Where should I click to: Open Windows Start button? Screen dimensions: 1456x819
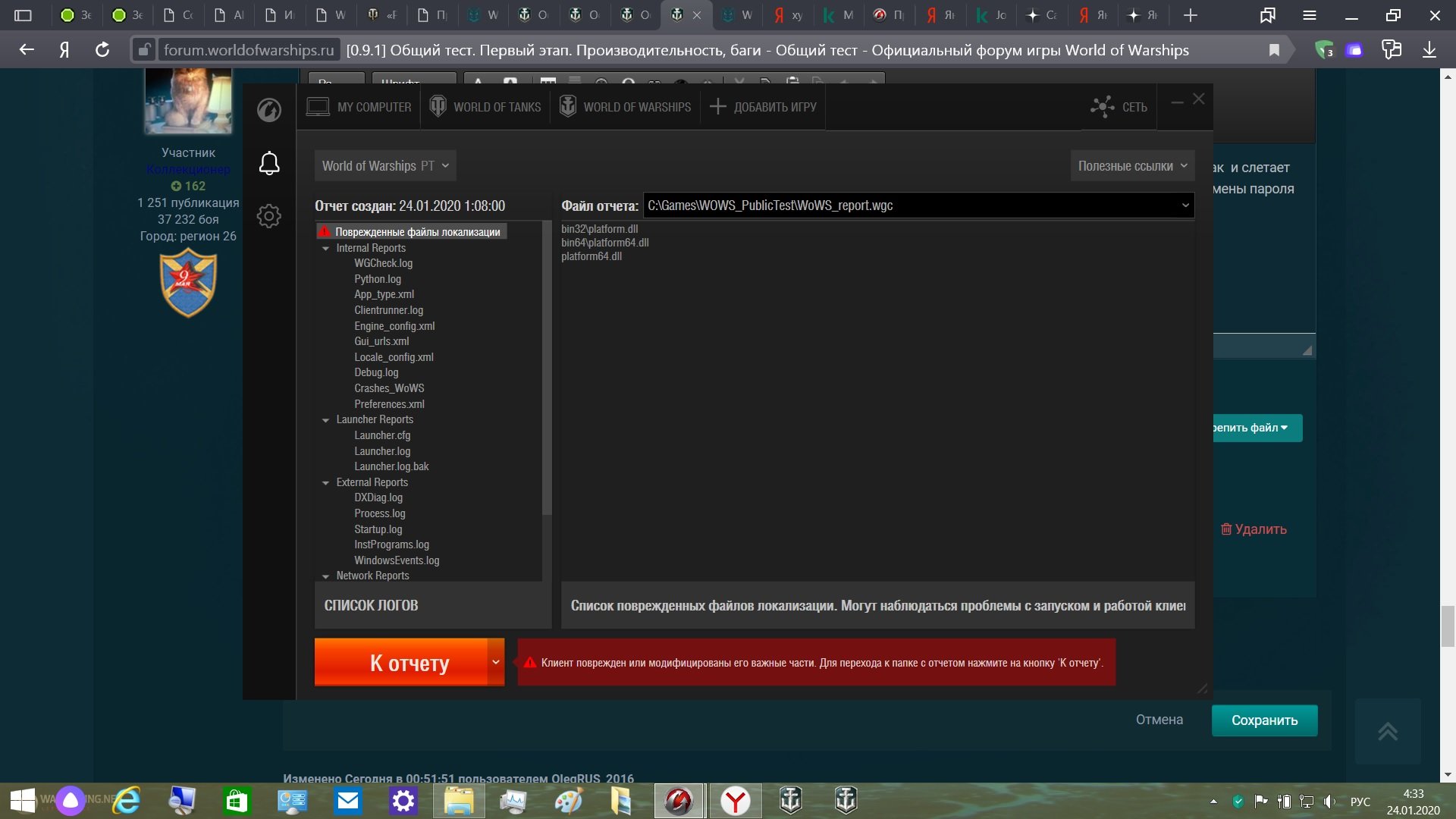tap(23, 801)
